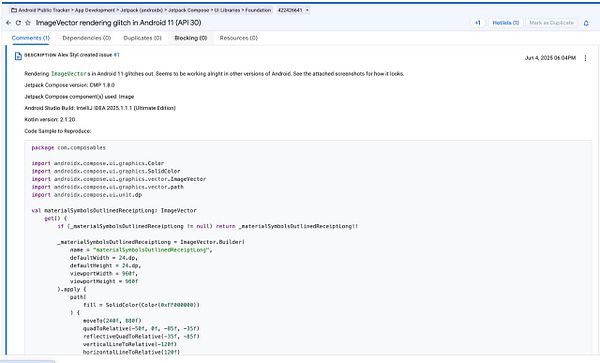This screenshot has height=363, width=600.
Task: Click 'Kotlin version: 2.1.20' text
Action: click(50, 120)
